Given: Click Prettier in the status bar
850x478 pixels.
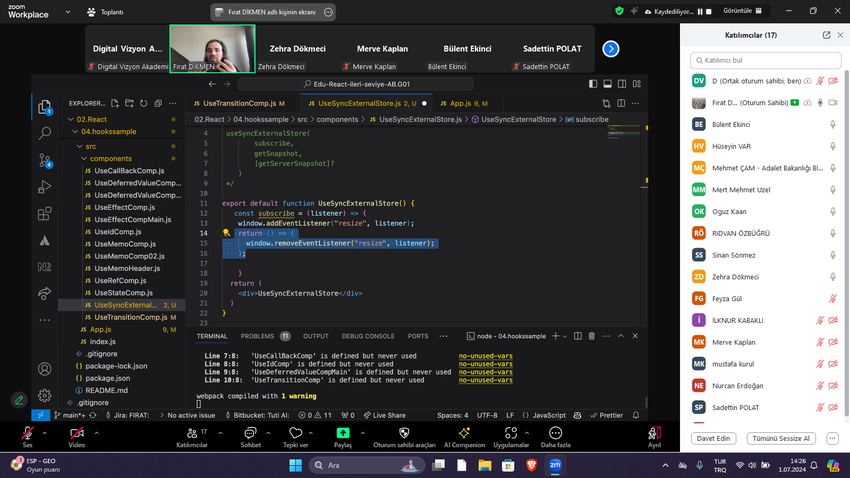Looking at the screenshot, I should point(607,415).
